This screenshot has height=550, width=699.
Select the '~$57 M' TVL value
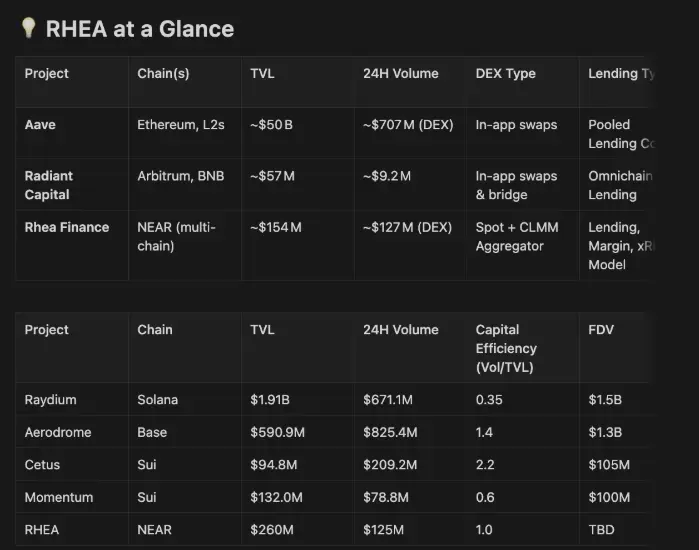(x=272, y=176)
